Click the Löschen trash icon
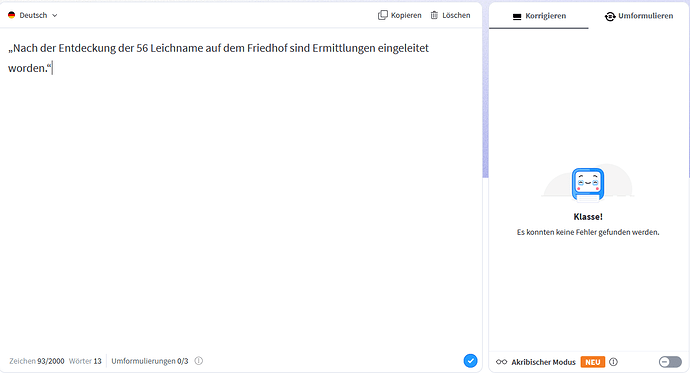The image size is (690, 378). (434, 15)
